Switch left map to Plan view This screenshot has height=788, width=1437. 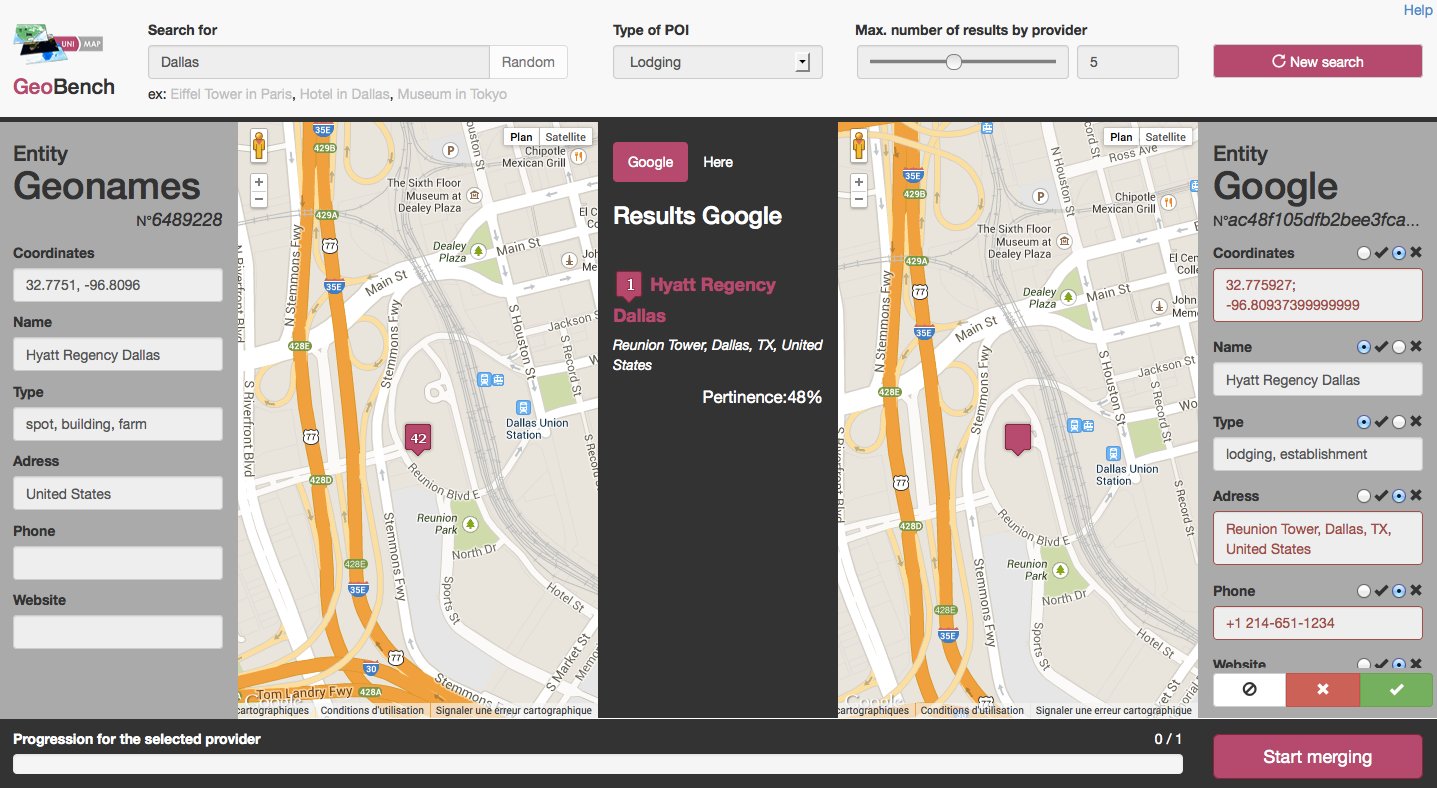(x=521, y=137)
